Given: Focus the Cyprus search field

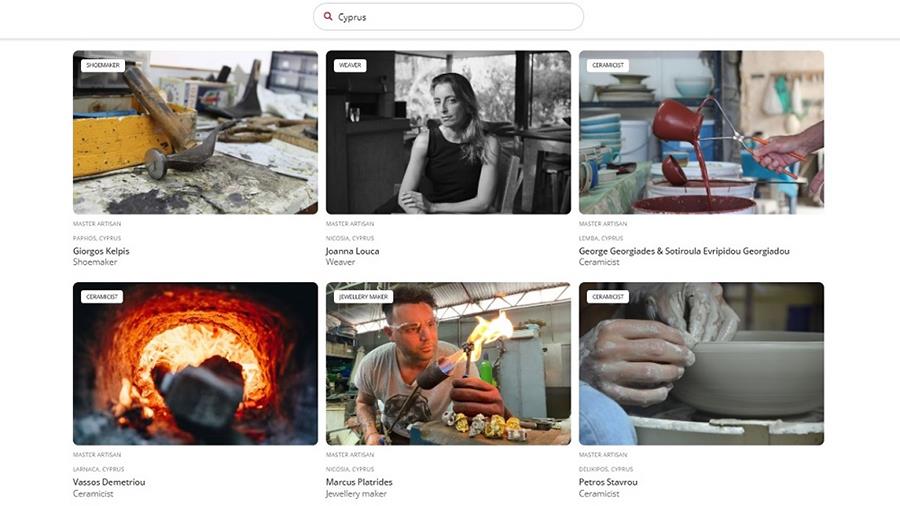Looking at the screenshot, I should click(x=448, y=17).
